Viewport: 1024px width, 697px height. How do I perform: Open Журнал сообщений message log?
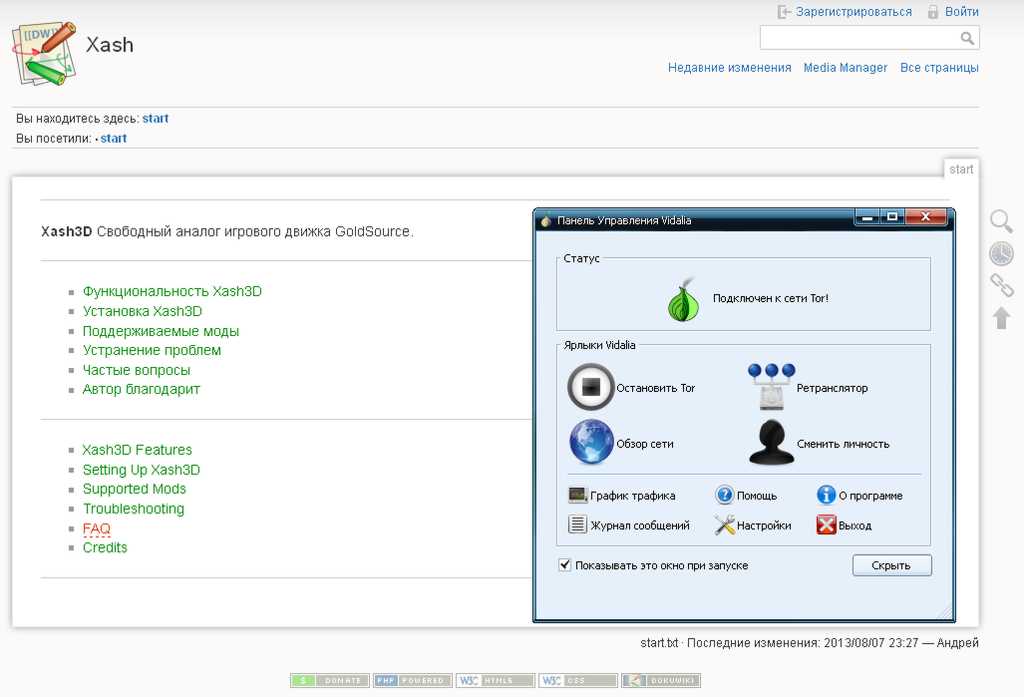click(577, 524)
